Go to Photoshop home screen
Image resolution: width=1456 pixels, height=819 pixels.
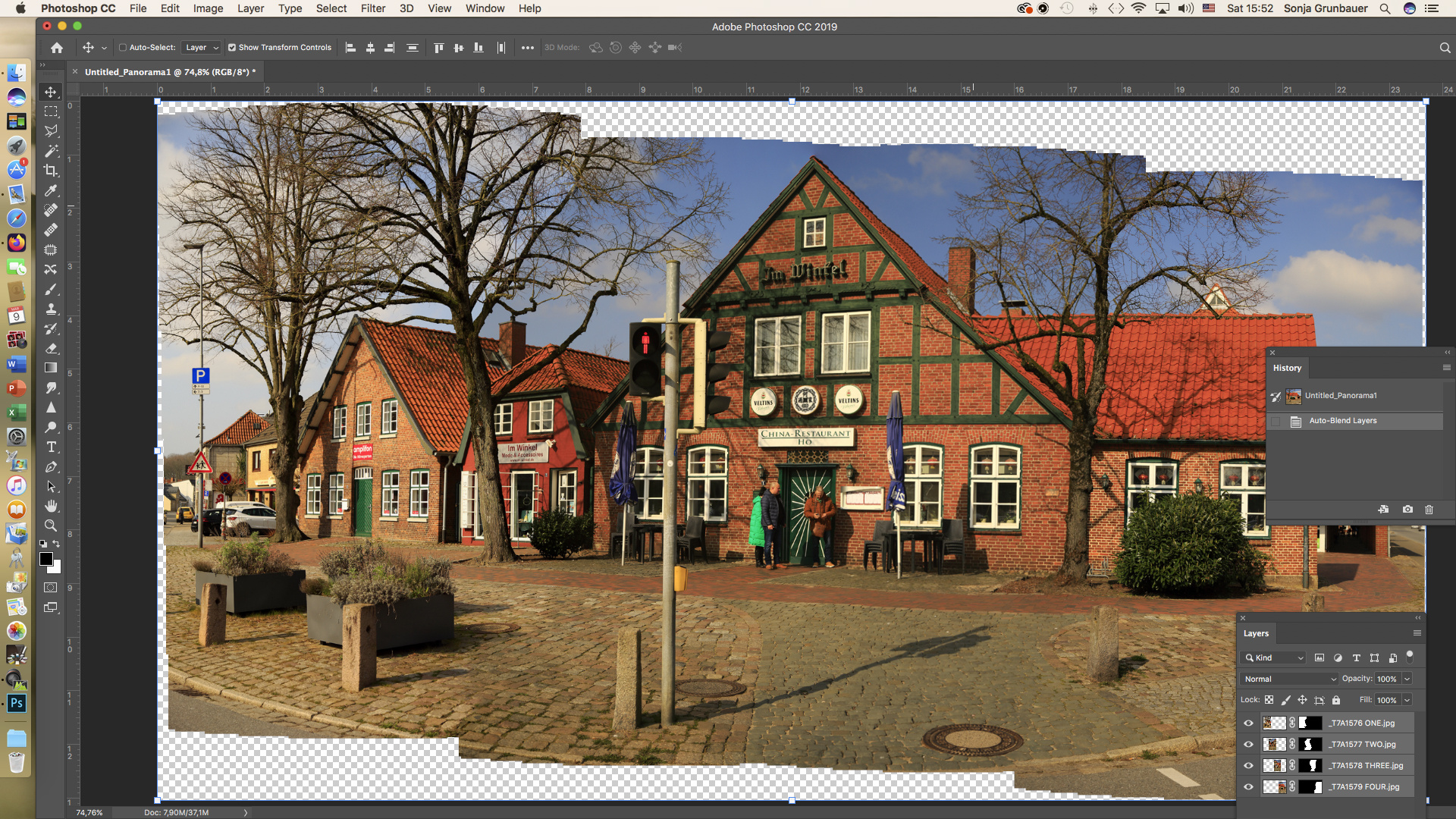click(x=57, y=47)
